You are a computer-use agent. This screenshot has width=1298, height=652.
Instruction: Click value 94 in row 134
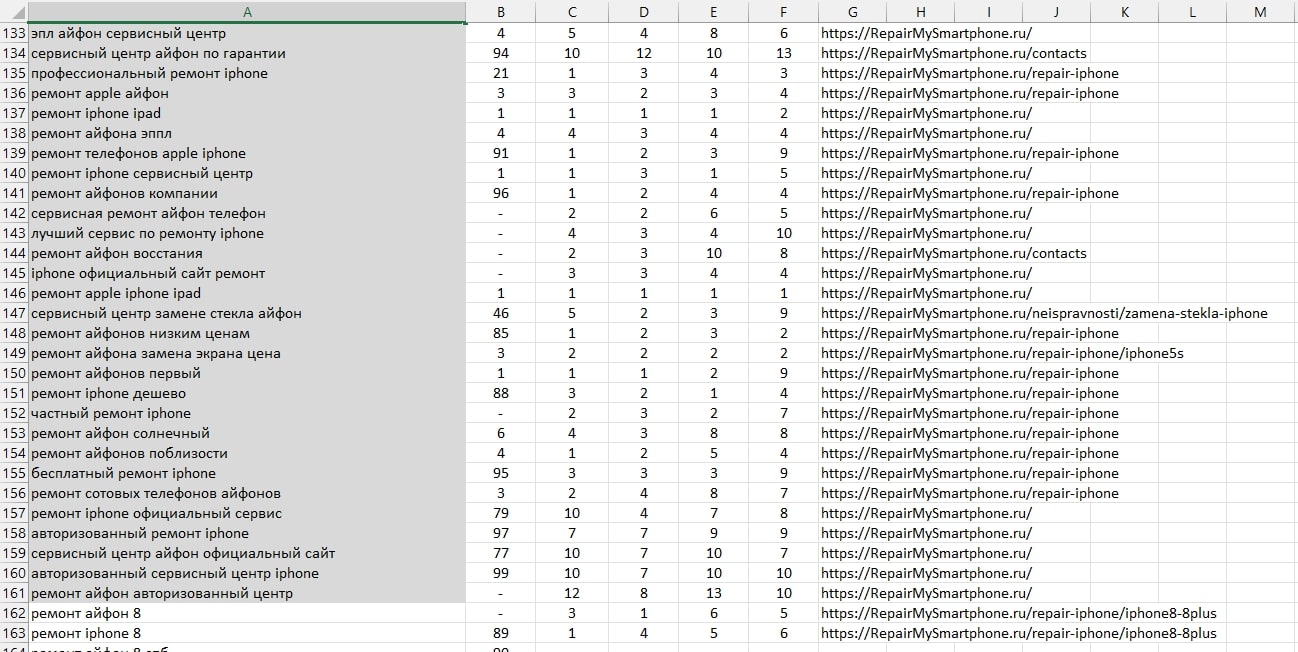click(x=501, y=53)
